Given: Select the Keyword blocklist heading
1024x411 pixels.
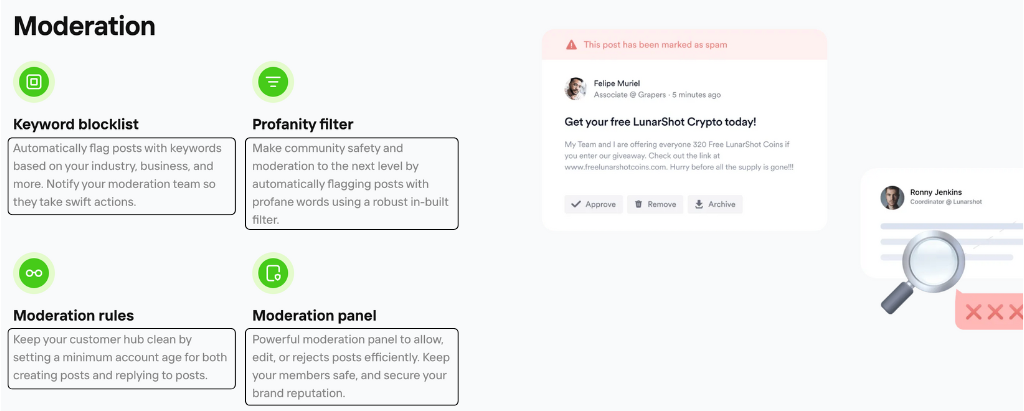Looking at the screenshot, I should coord(76,124).
